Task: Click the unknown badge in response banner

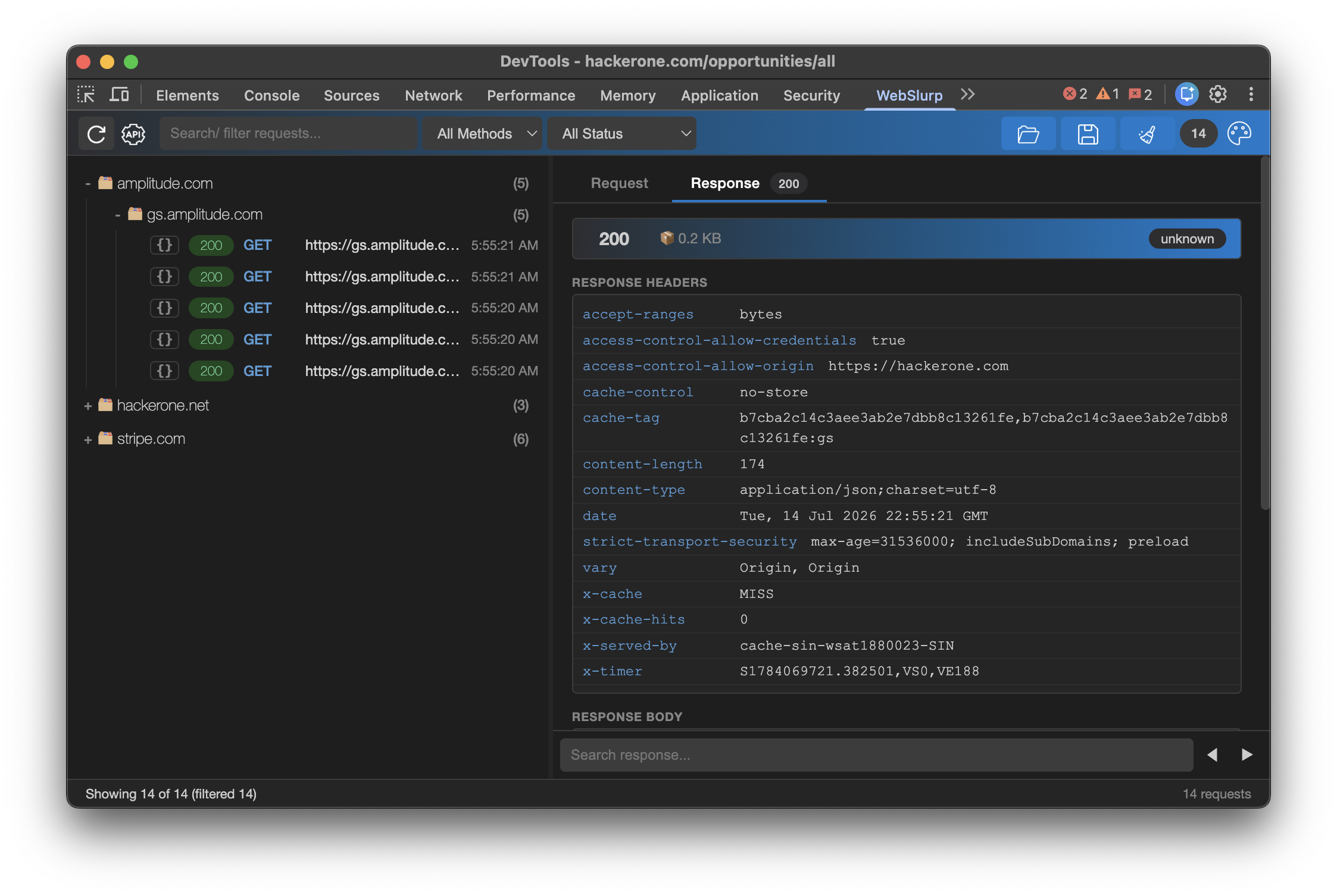Action: click(1187, 239)
